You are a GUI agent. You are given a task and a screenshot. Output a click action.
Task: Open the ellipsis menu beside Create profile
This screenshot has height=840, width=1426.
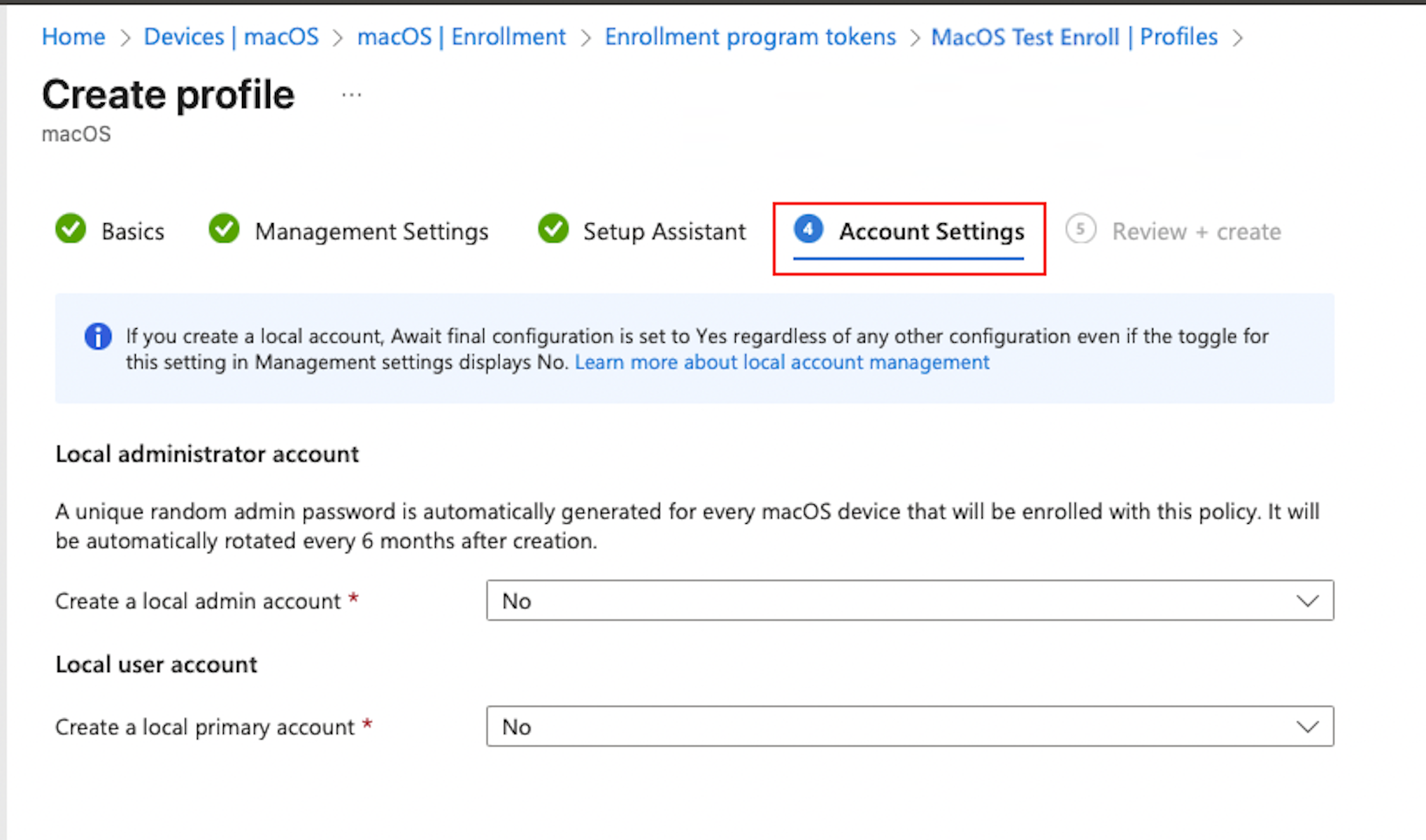coord(351,93)
